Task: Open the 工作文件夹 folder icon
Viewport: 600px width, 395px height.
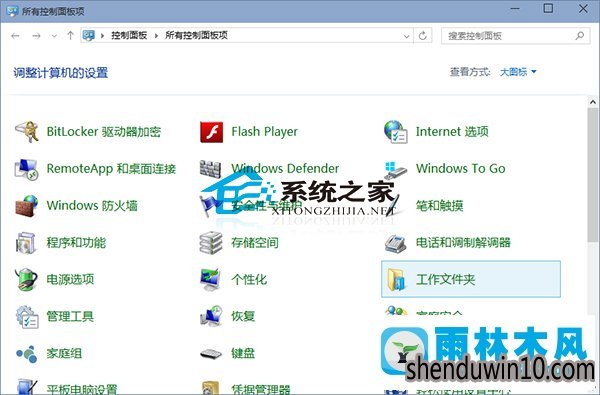Action: click(396, 279)
